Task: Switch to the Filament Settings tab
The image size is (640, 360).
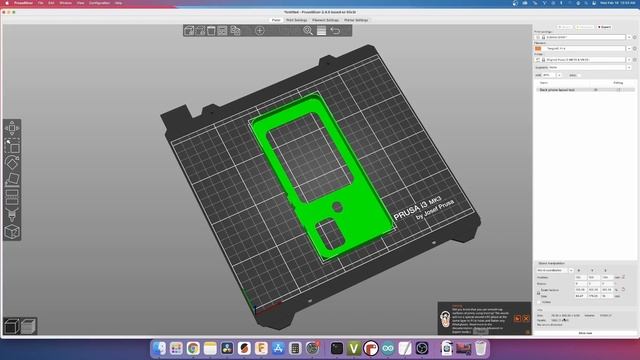Action: coord(325,20)
